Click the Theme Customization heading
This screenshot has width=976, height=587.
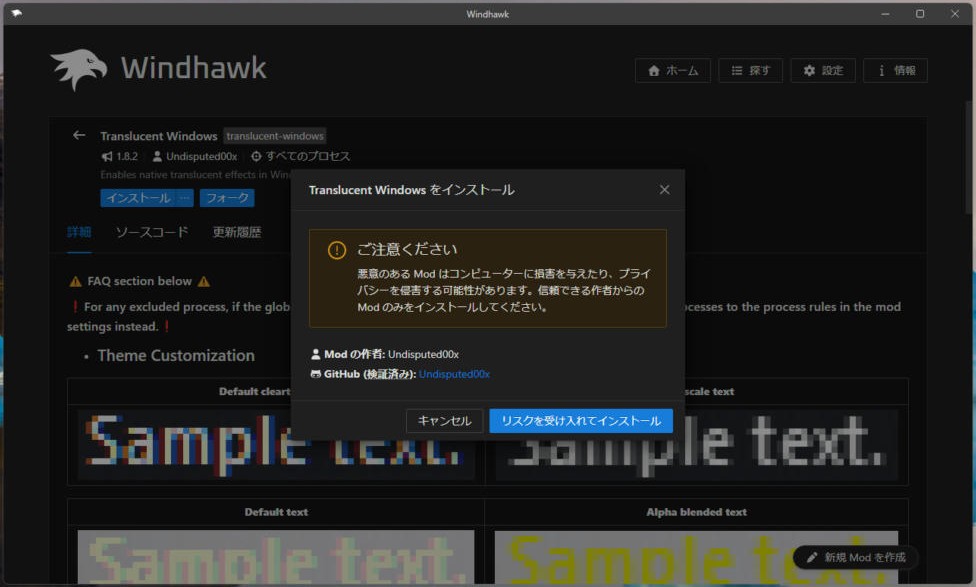[176, 355]
